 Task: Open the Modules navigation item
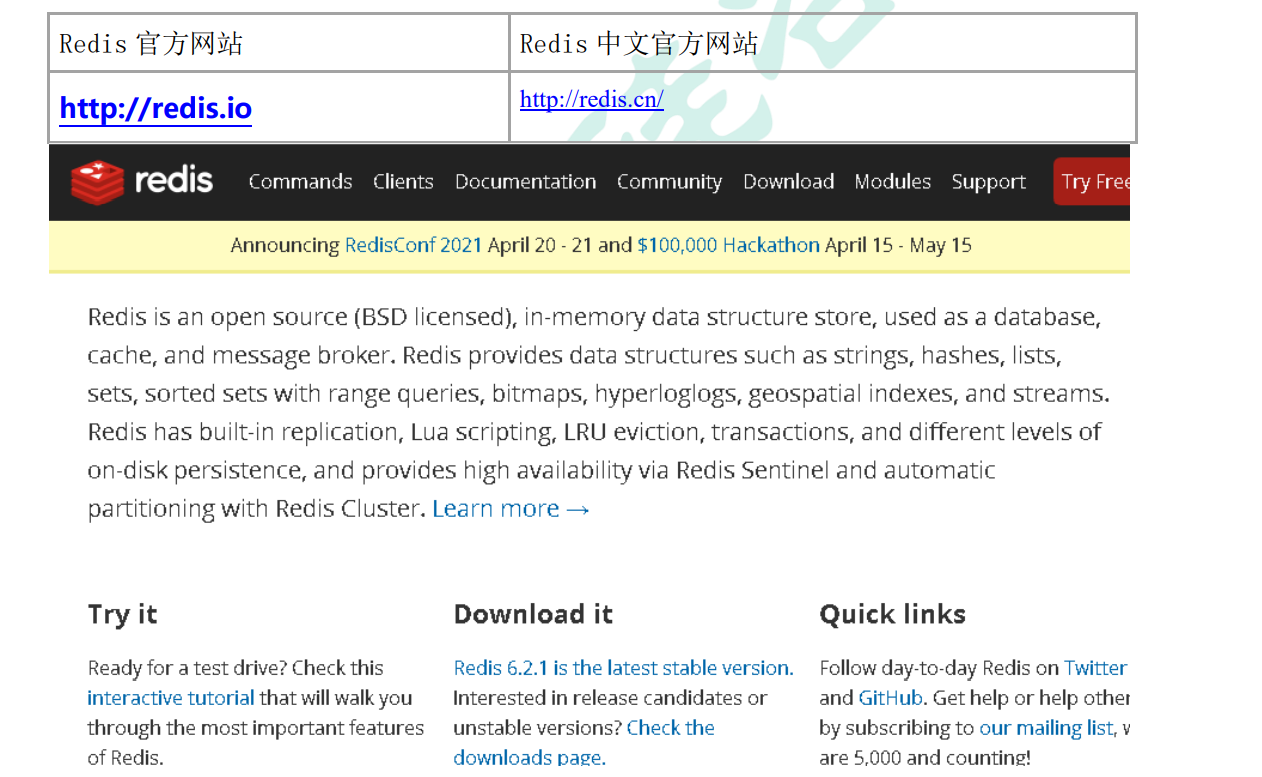coord(892,182)
